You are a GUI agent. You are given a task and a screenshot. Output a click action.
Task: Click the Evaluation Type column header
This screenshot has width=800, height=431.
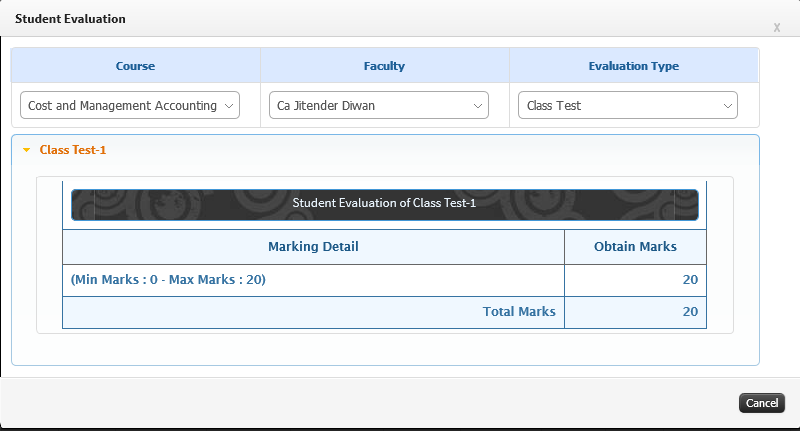point(634,66)
